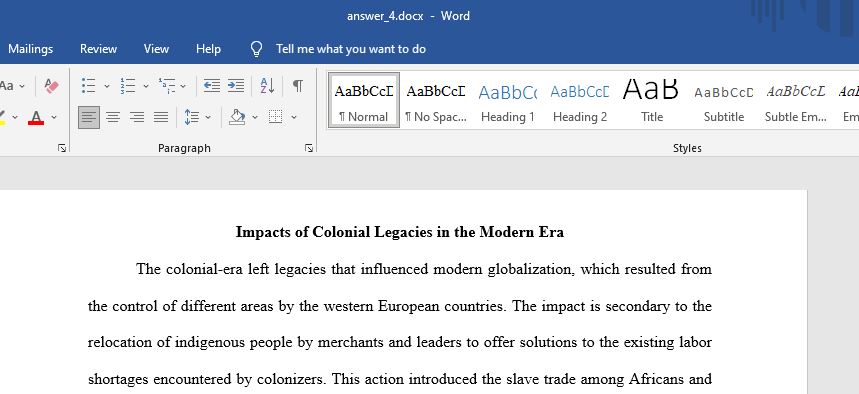Open the Borders dropdown arrow
859x394 pixels.
tap(294, 117)
